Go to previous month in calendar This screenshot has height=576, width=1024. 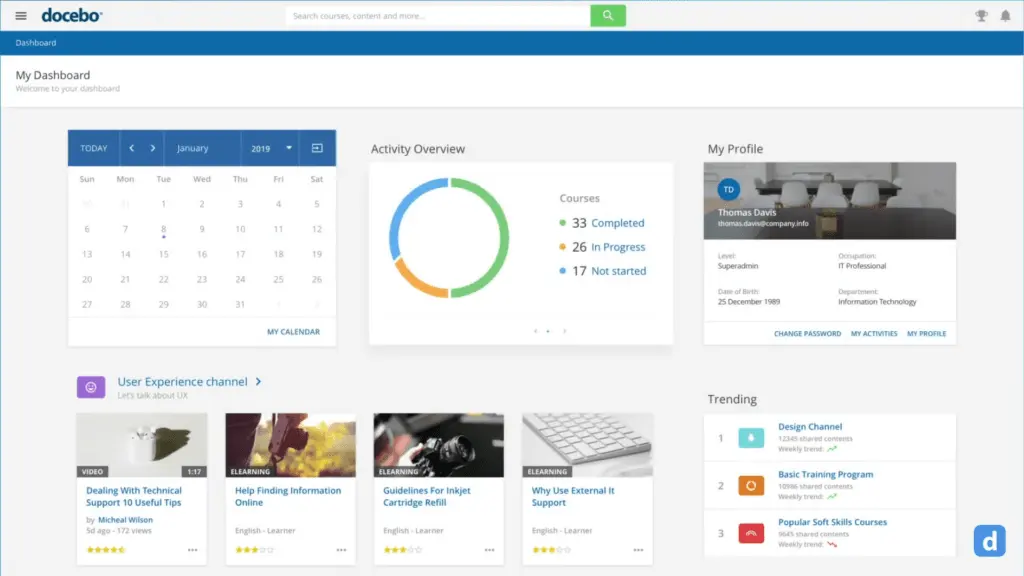point(131,148)
